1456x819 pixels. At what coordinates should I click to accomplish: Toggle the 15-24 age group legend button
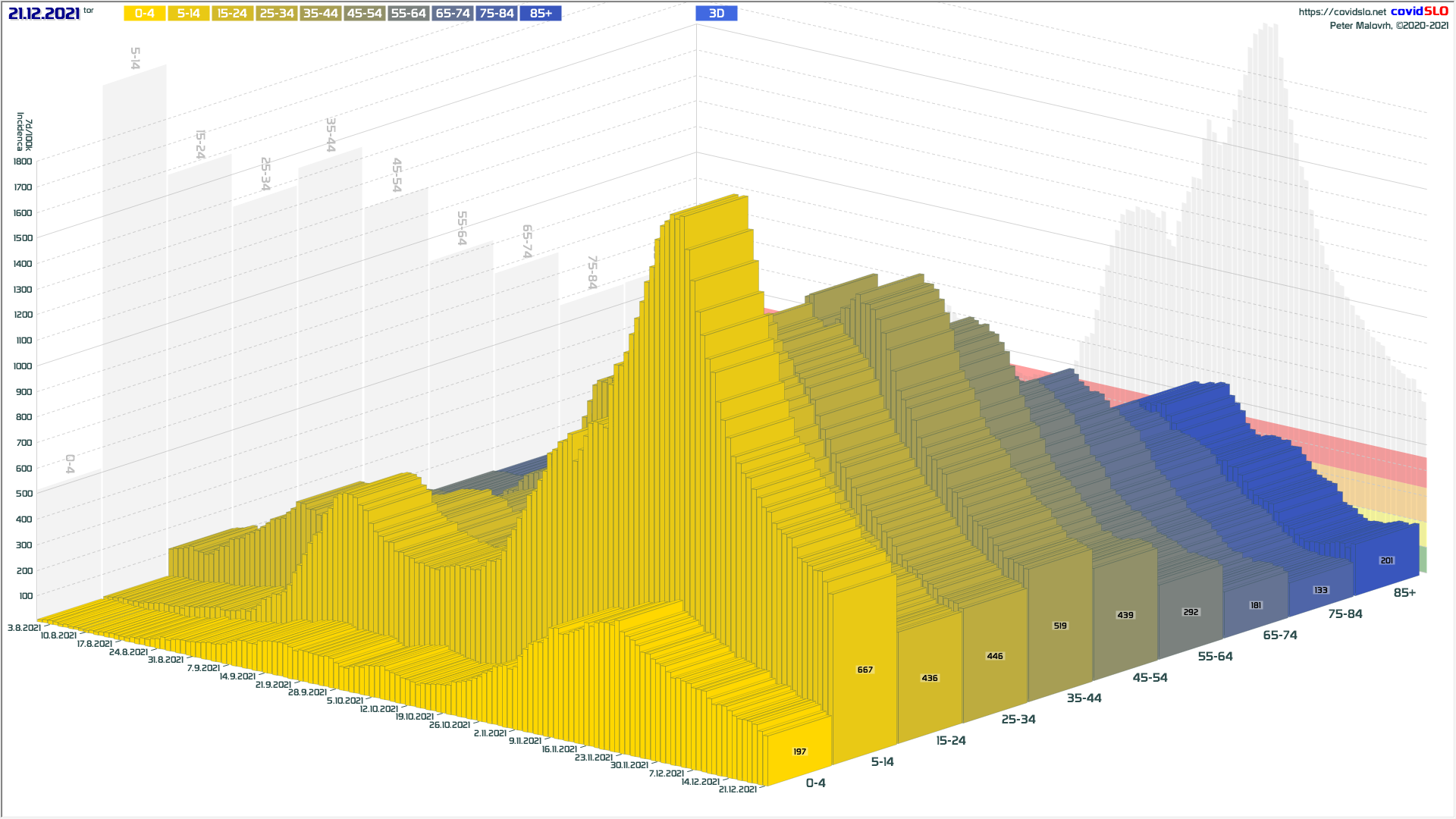click(232, 14)
